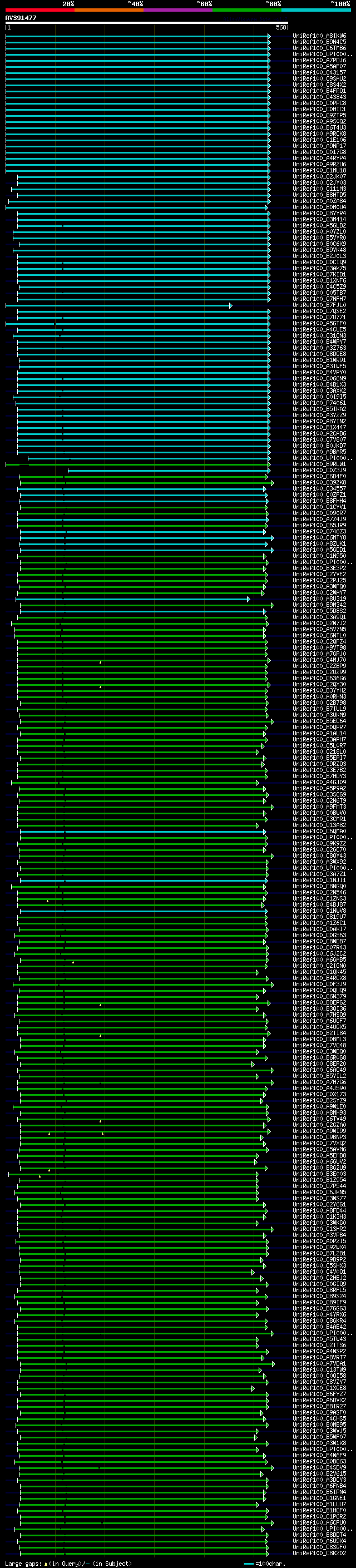Viewport: 356px width, 1568px height.
Task: Select the label UniRef100_C2YVE2
Action: (x=319, y=574)
